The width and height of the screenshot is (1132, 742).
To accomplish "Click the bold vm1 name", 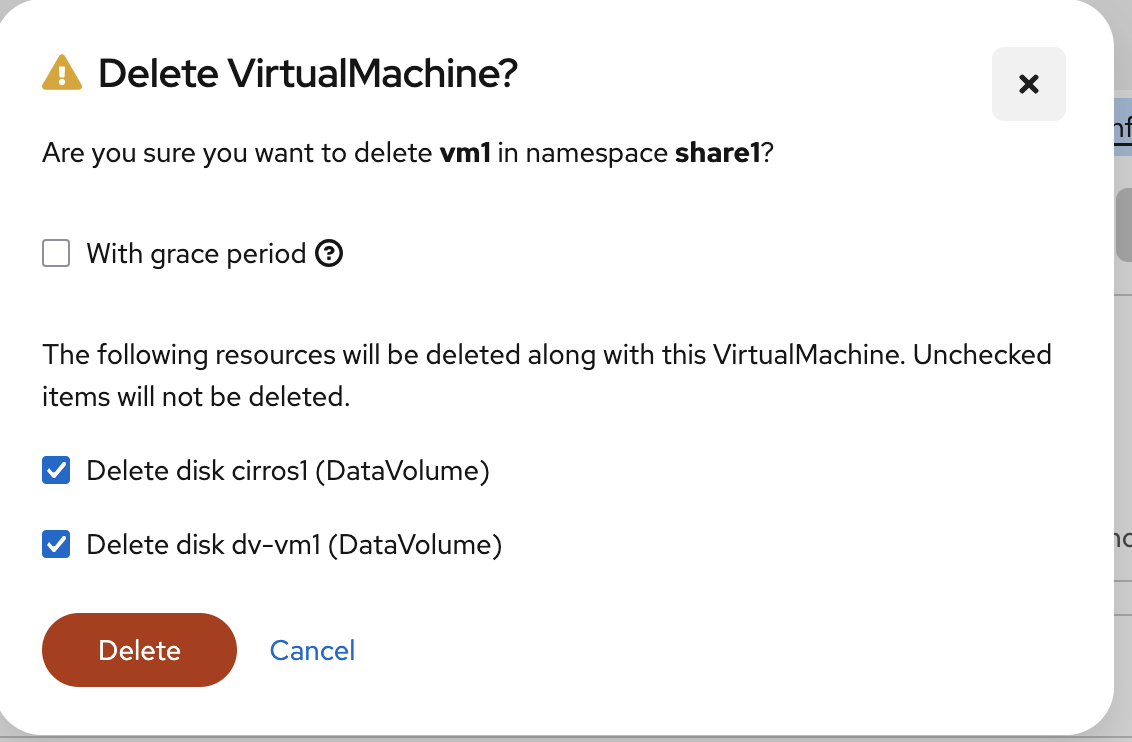I will [x=465, y=154].
